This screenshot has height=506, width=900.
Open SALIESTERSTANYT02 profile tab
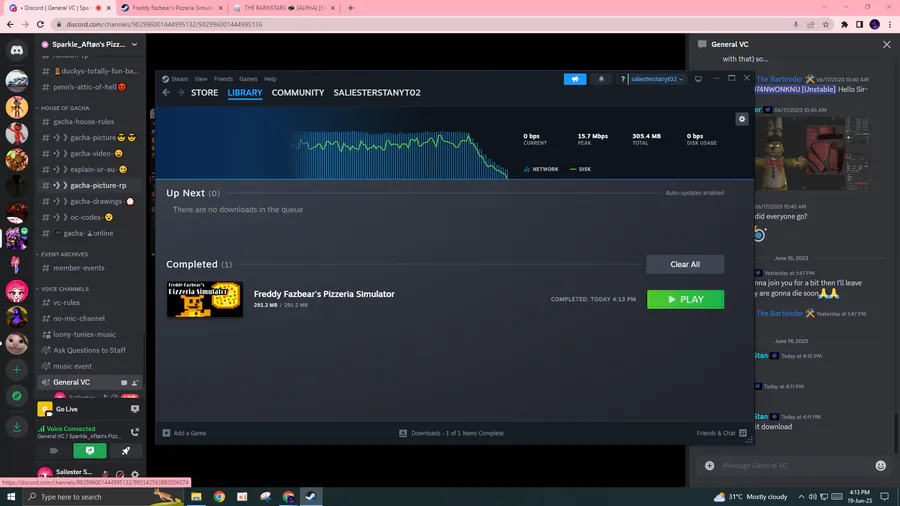point(377,93)
